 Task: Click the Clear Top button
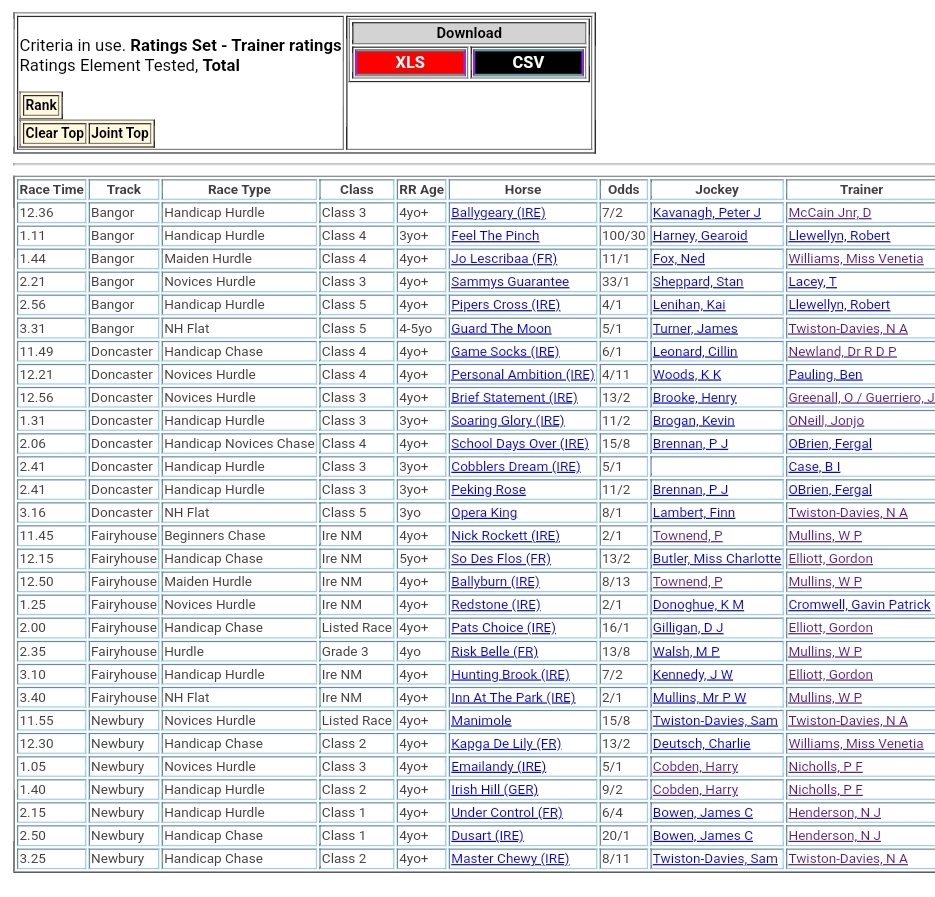pyautogui.click(x=54, y=133)
